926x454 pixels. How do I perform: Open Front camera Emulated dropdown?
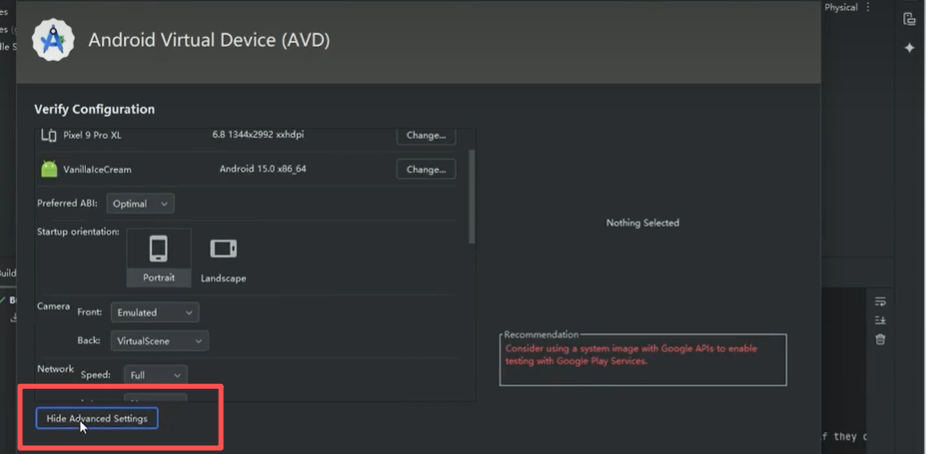[x=155, y=312]
